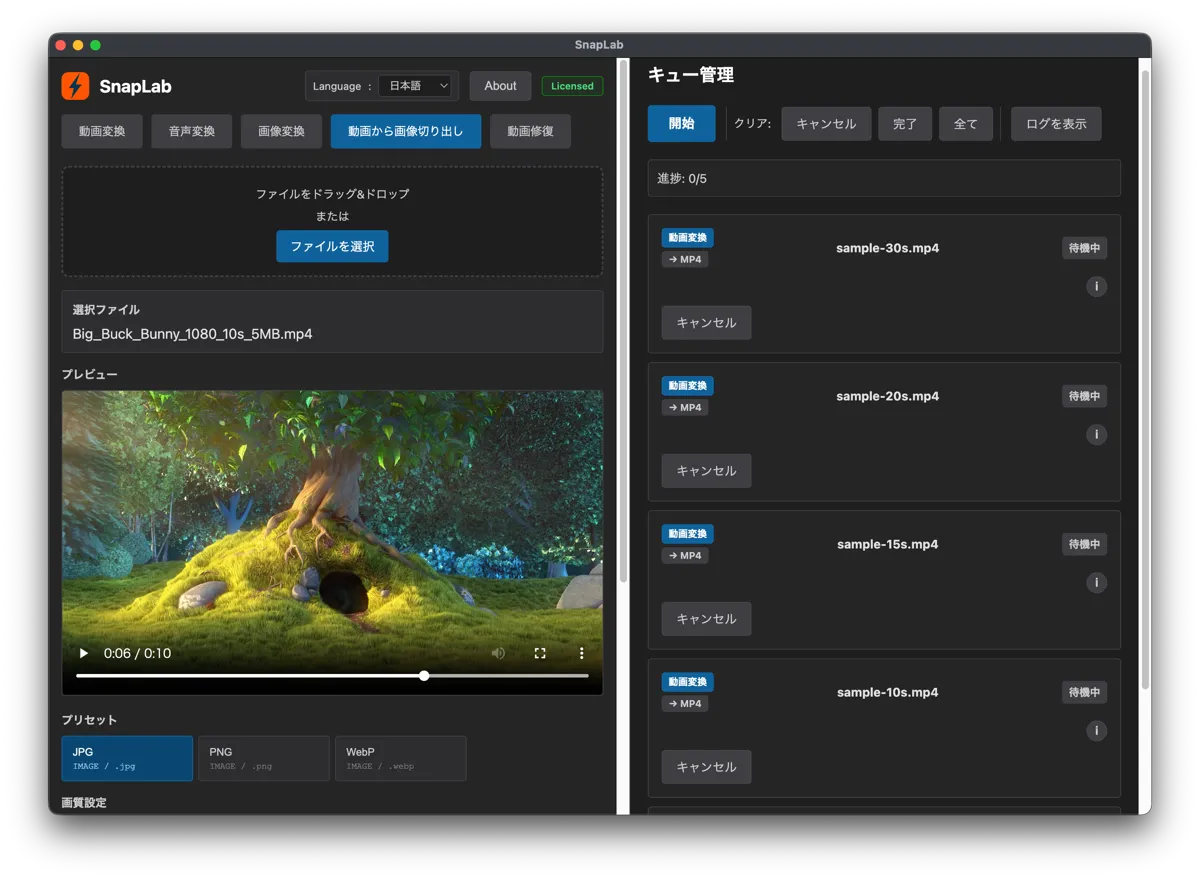Viewport: 1200px width, 879px height.
Task: Expand the 待機中 status on sample-30s.mp4
Action: coord(1084,247)
